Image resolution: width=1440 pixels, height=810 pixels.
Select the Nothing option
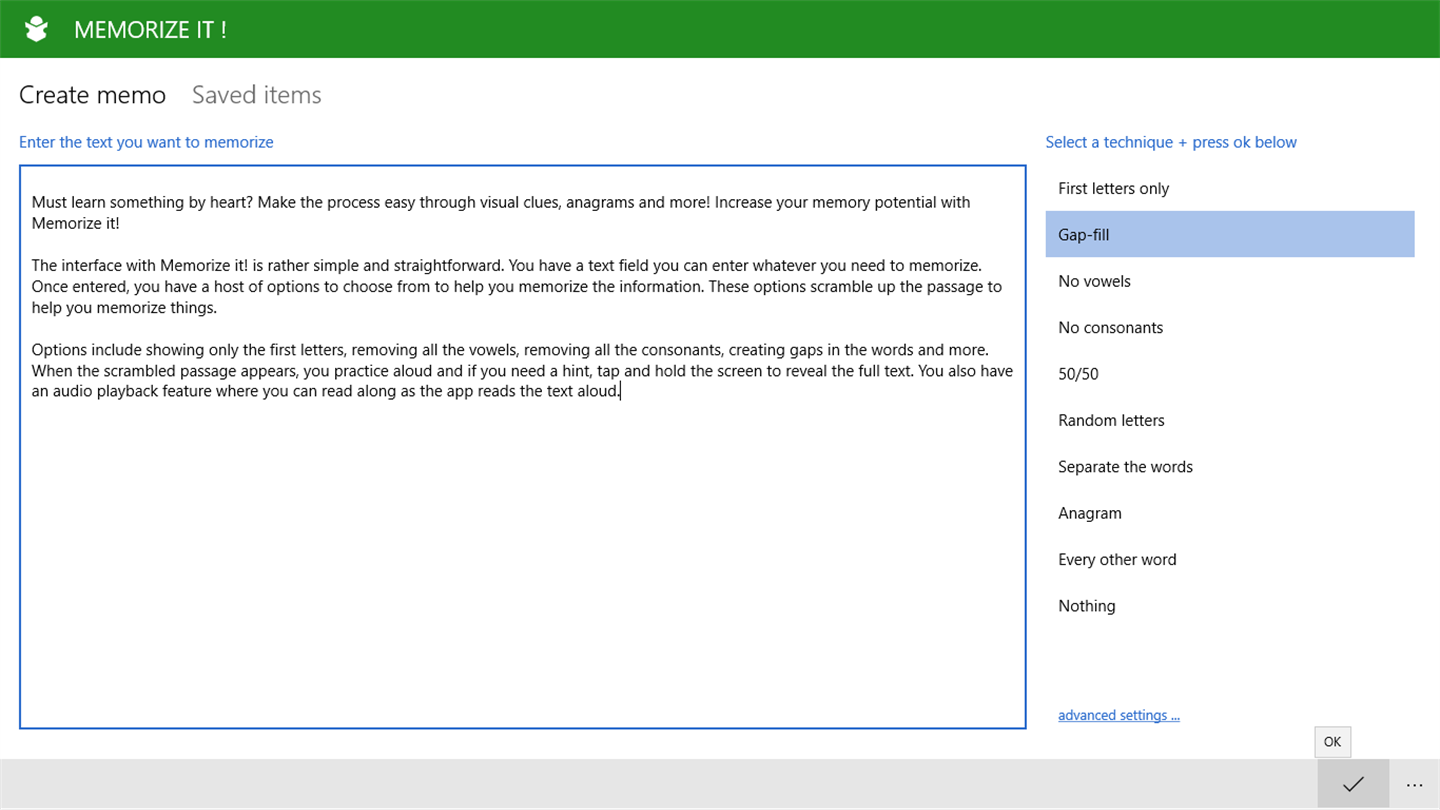[x=1230, y=606]
